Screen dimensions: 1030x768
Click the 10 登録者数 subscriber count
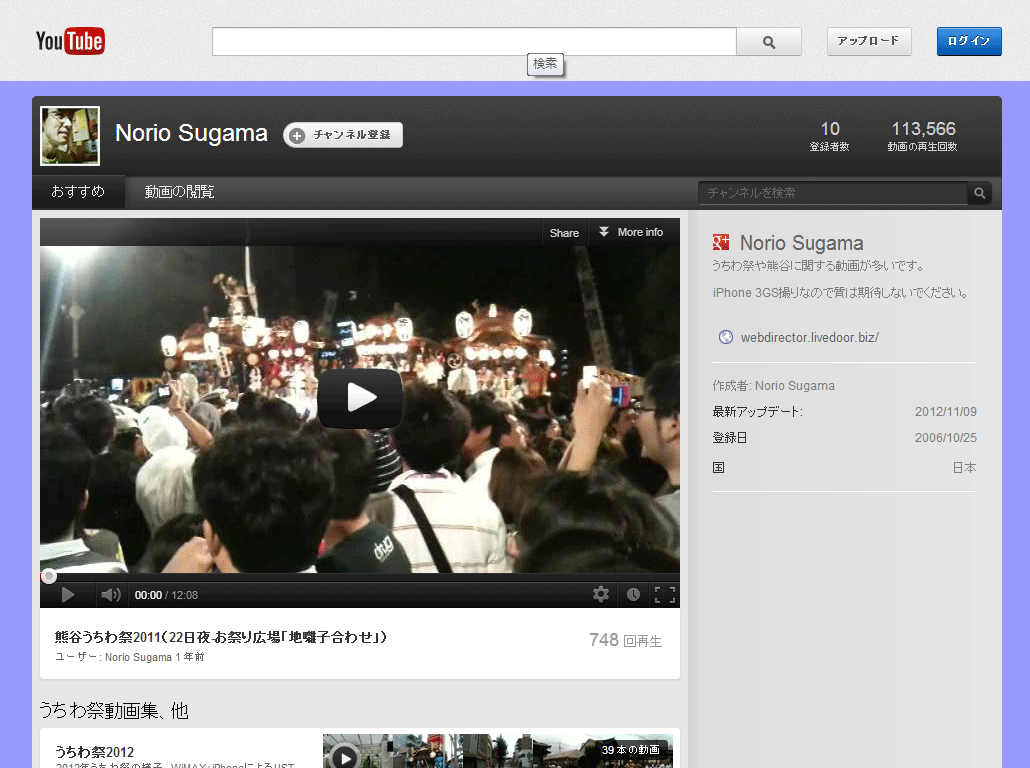click(830, 136)
